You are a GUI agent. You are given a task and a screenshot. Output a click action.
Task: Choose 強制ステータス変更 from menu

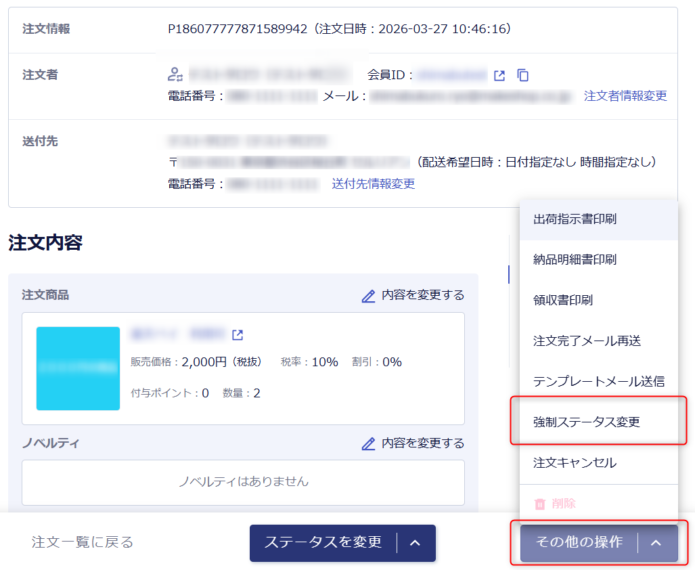tap(586, 422)
